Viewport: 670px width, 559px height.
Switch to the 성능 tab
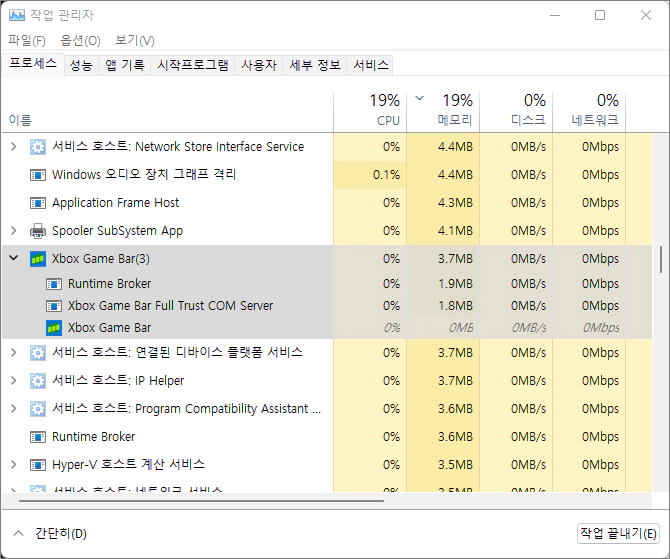(81, 65)
